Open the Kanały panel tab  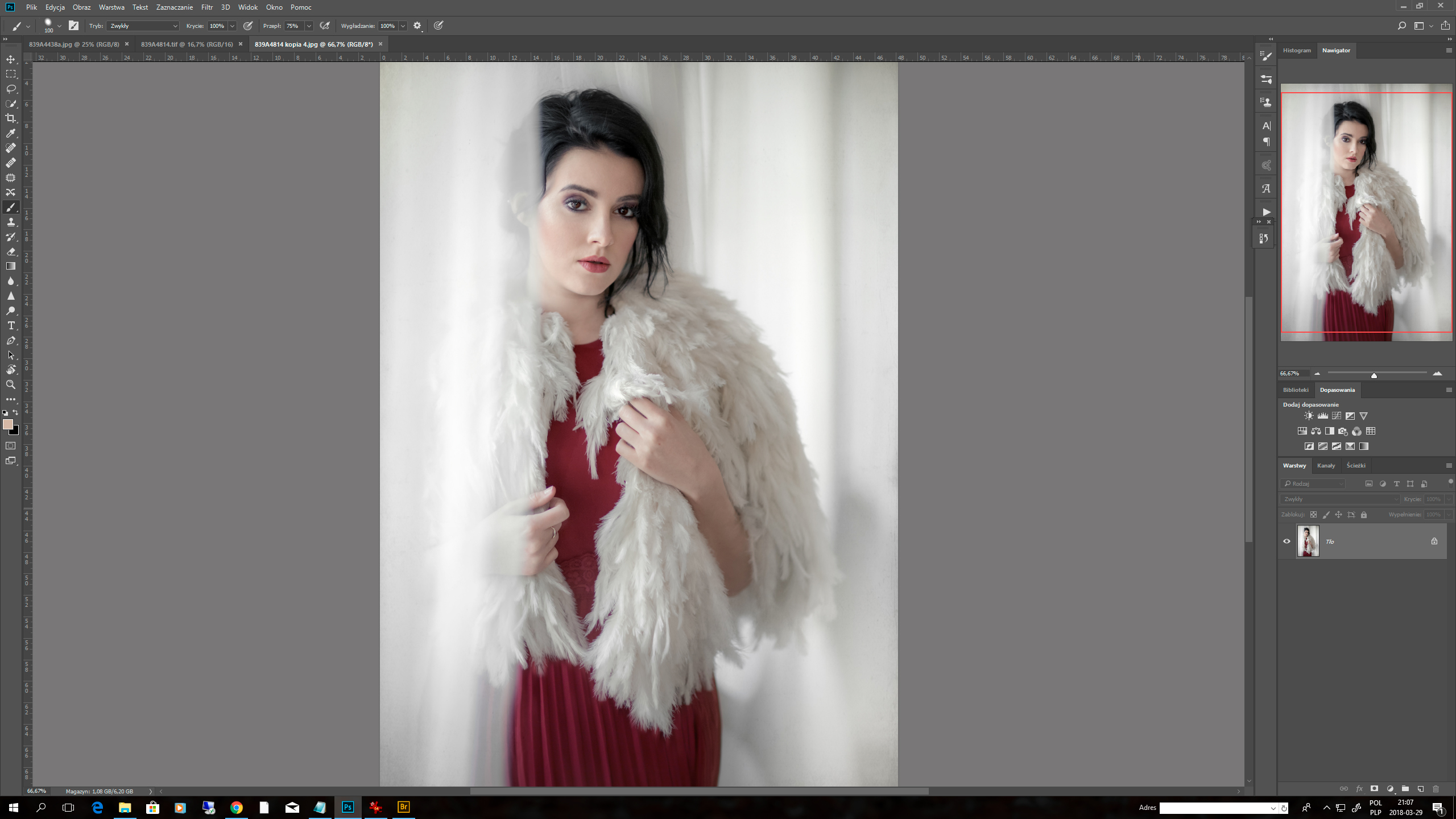click(1326, 465)
